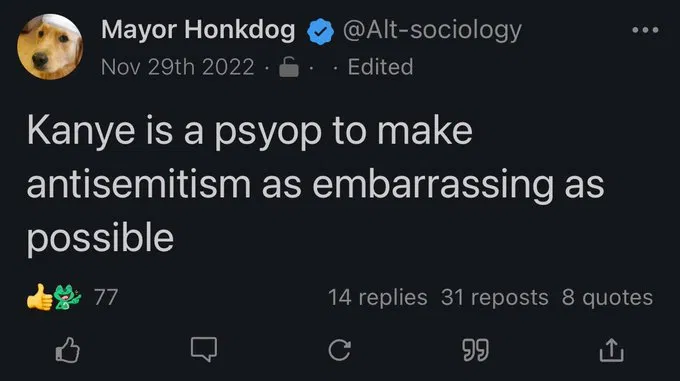The image size is (680, 381).
Task: Quote the post with the quotation-marks icon
Action: (475, 350)
